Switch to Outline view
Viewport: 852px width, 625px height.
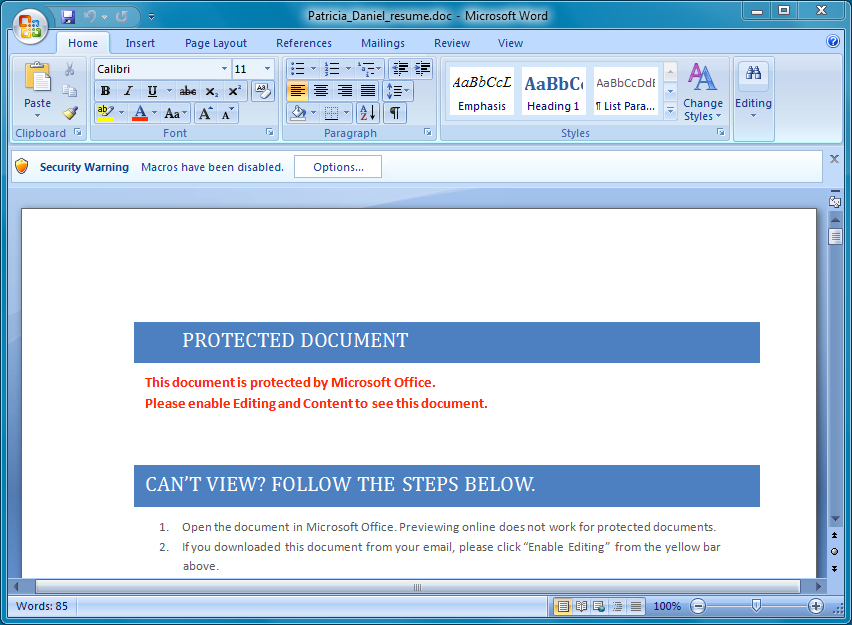click(x=618, y=606)
